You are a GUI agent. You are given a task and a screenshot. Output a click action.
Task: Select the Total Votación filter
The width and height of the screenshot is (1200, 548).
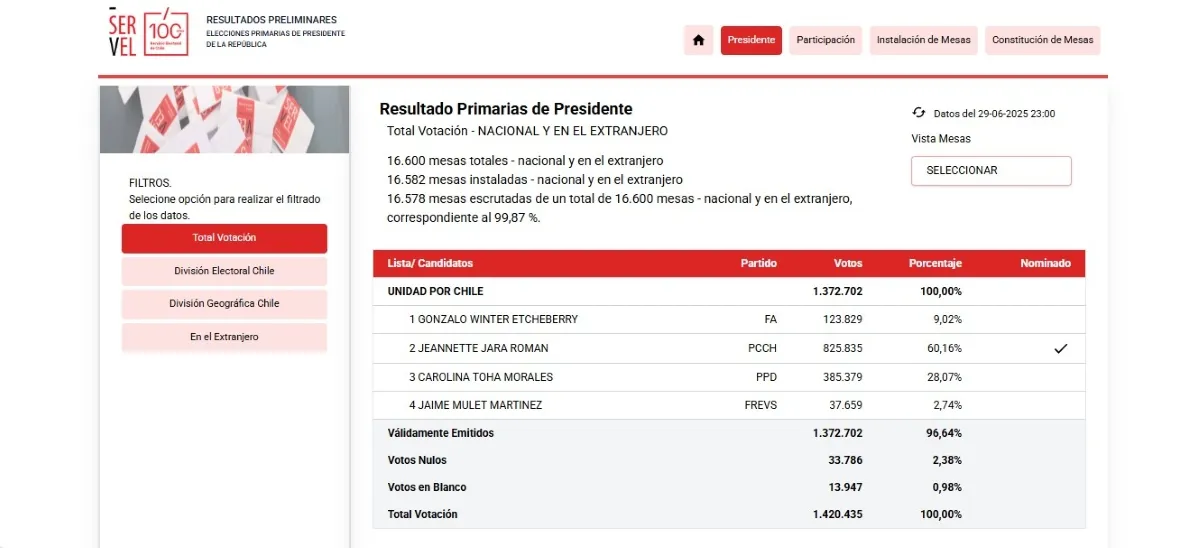click(x=224, y=238)
